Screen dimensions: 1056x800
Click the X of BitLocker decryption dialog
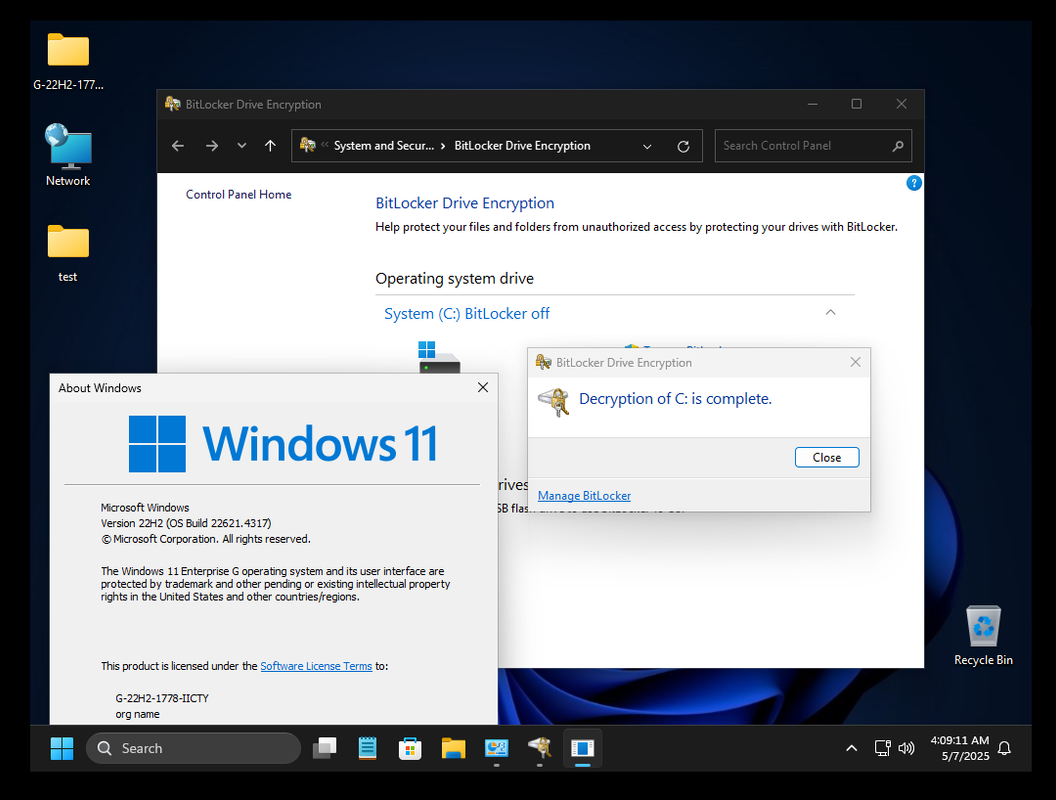[855, 362]
